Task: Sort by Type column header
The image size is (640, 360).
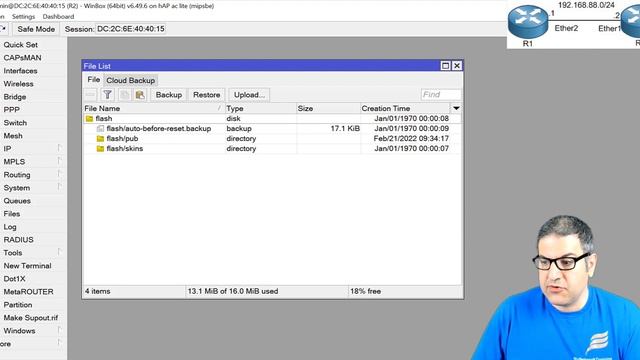Action: (x=260, y=109)
